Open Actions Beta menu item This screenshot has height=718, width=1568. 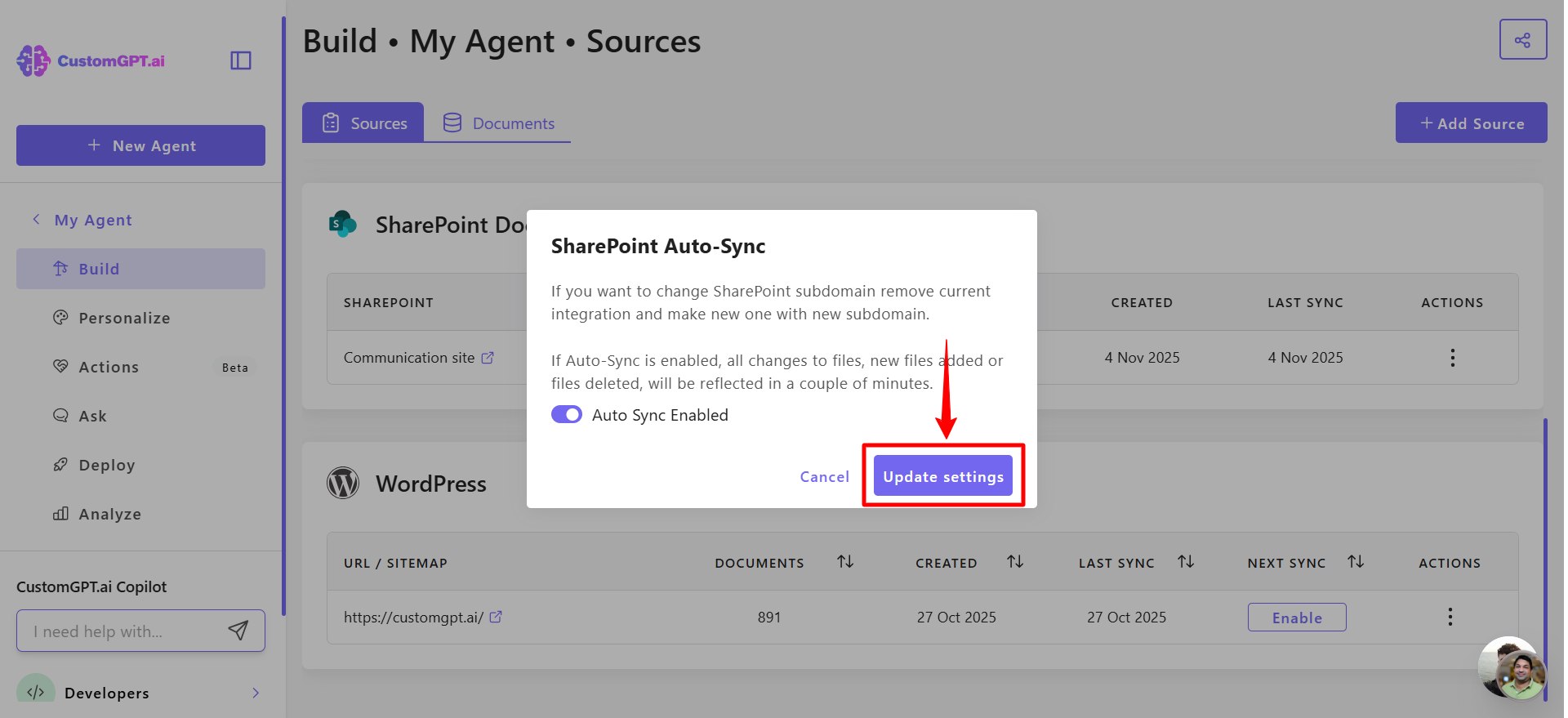(140, 367)
